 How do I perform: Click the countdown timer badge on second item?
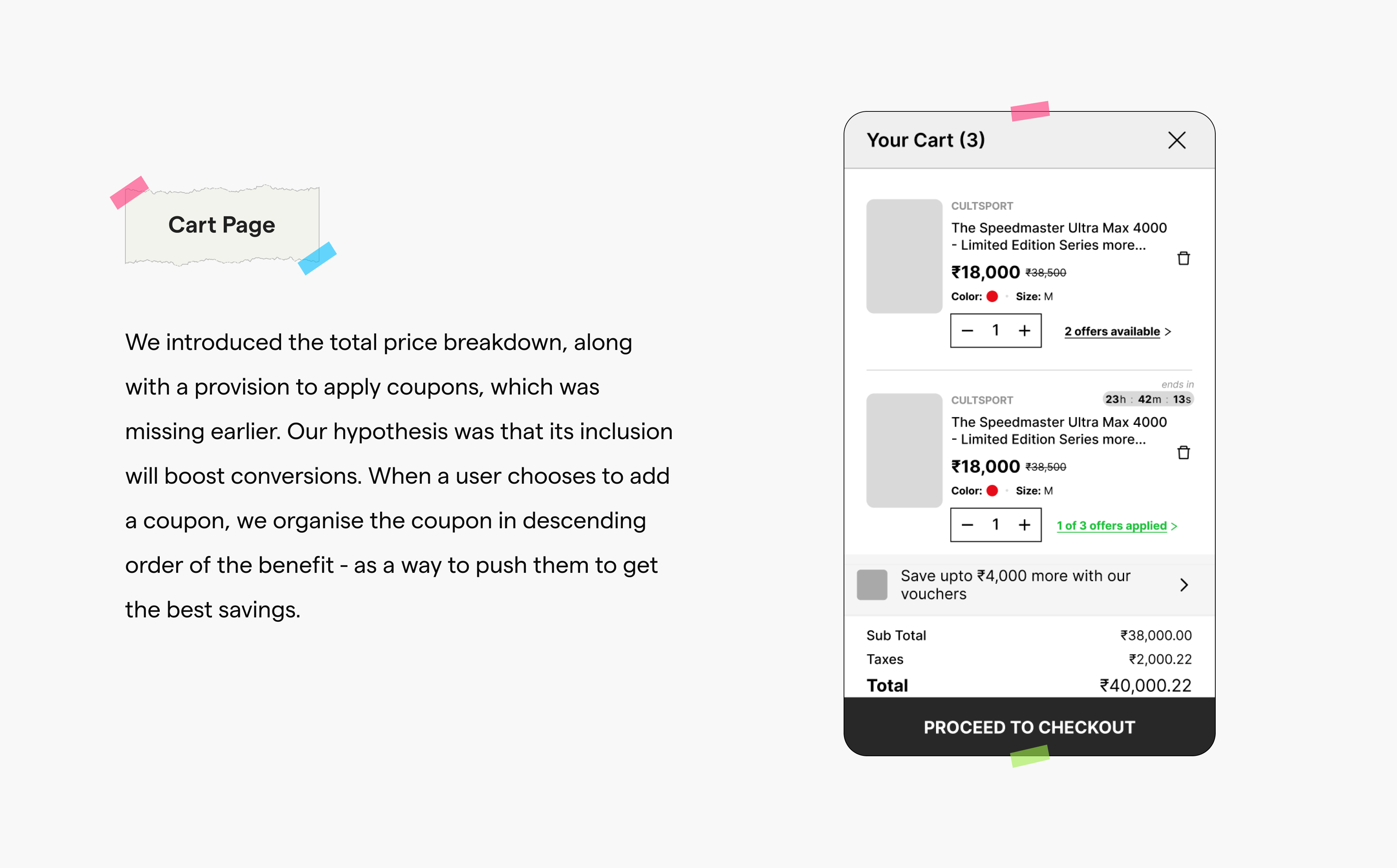click(1148, 399)
